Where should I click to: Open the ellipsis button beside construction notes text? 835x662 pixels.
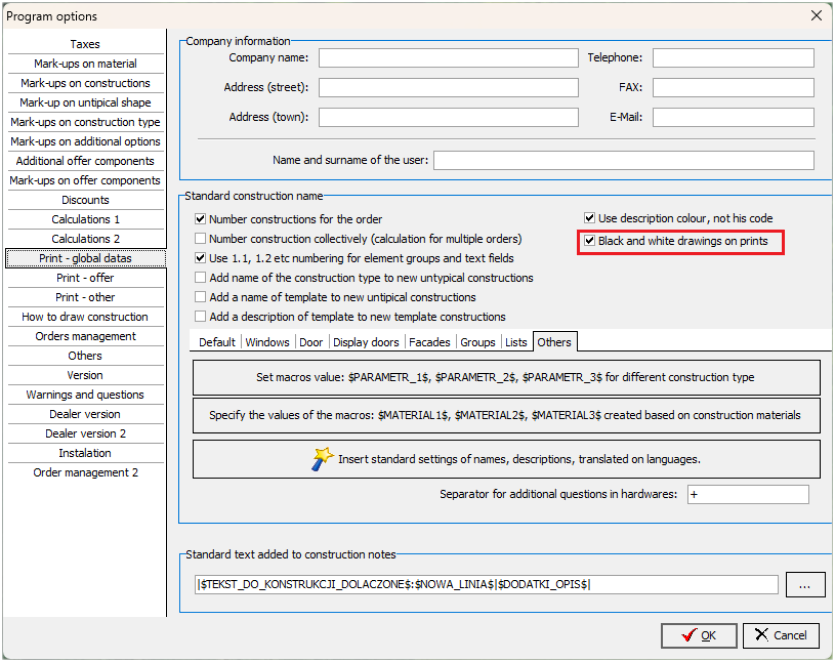coord(804,584)
